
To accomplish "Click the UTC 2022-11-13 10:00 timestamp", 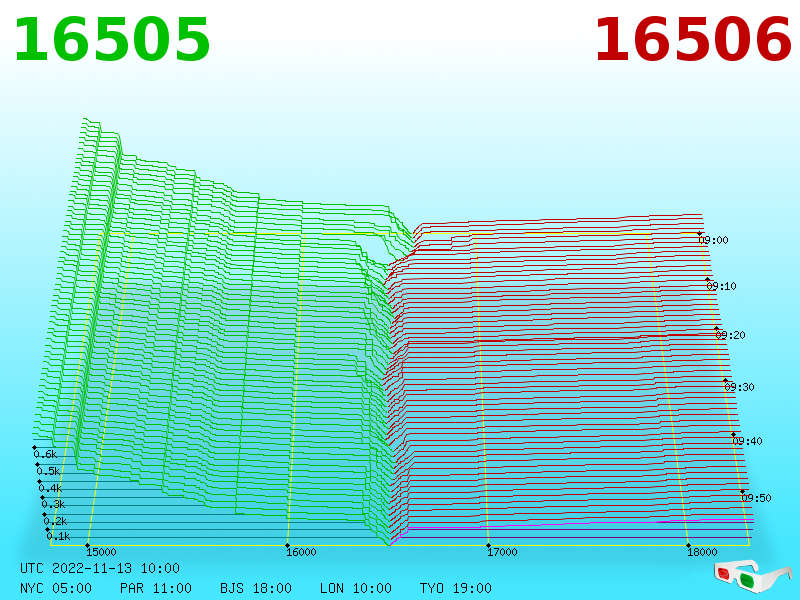I will click(100, 568).
